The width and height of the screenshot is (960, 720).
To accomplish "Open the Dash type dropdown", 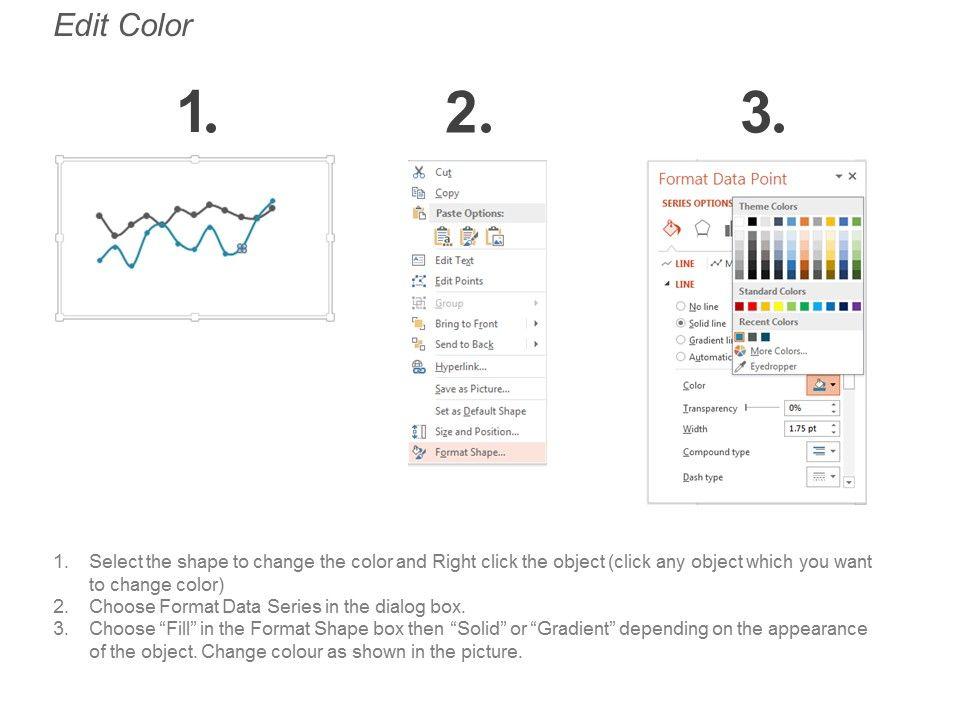I will [823, 477].
